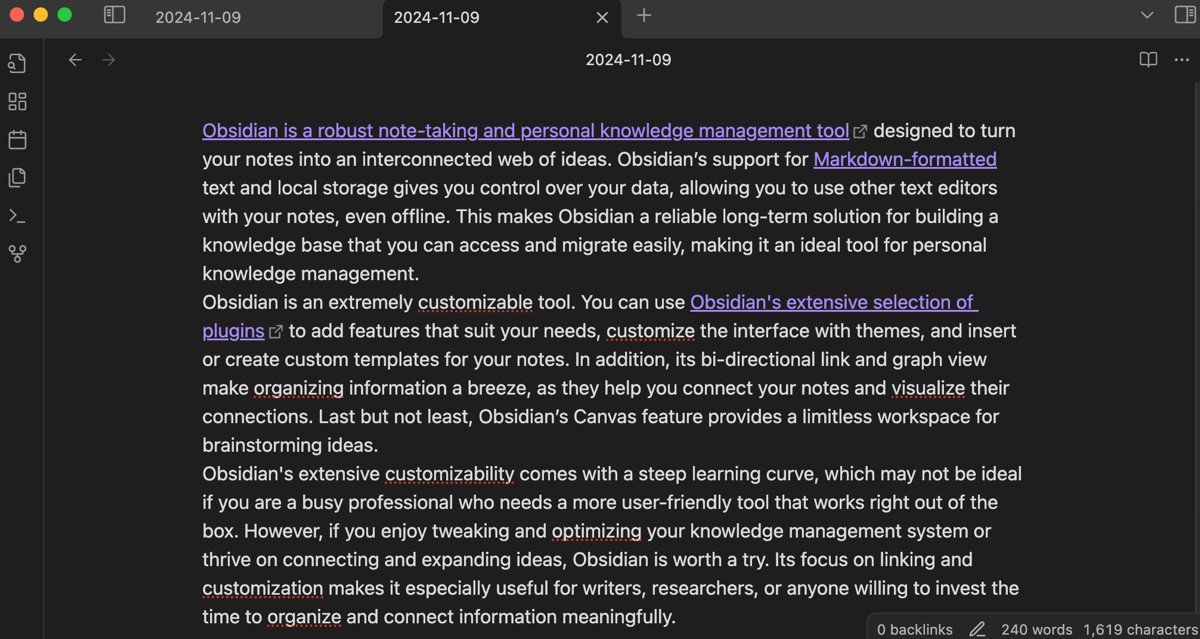Click the 240 words count in status bar

1036,629
